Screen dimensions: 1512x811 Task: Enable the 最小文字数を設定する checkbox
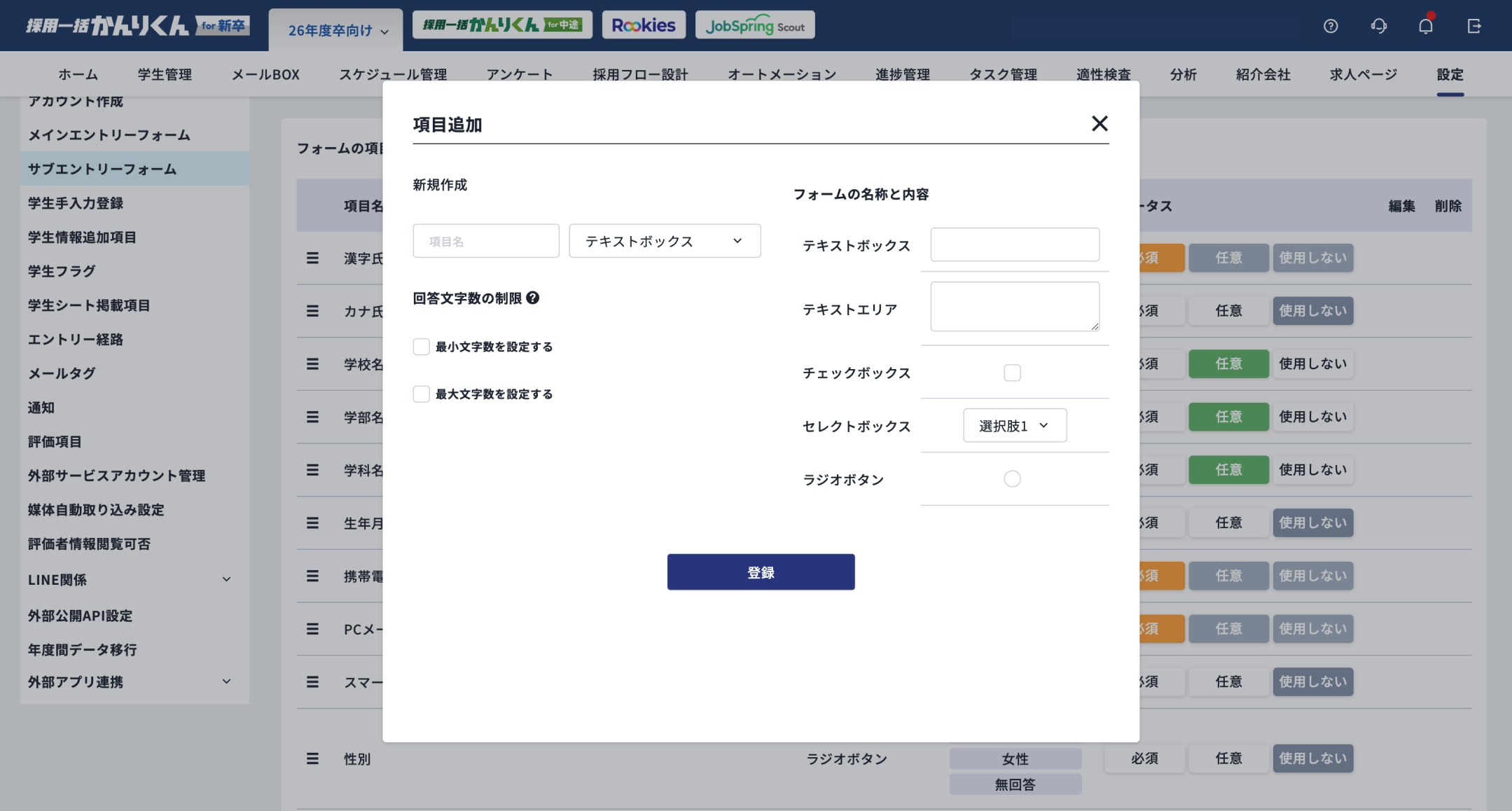[x=421, y=346]
